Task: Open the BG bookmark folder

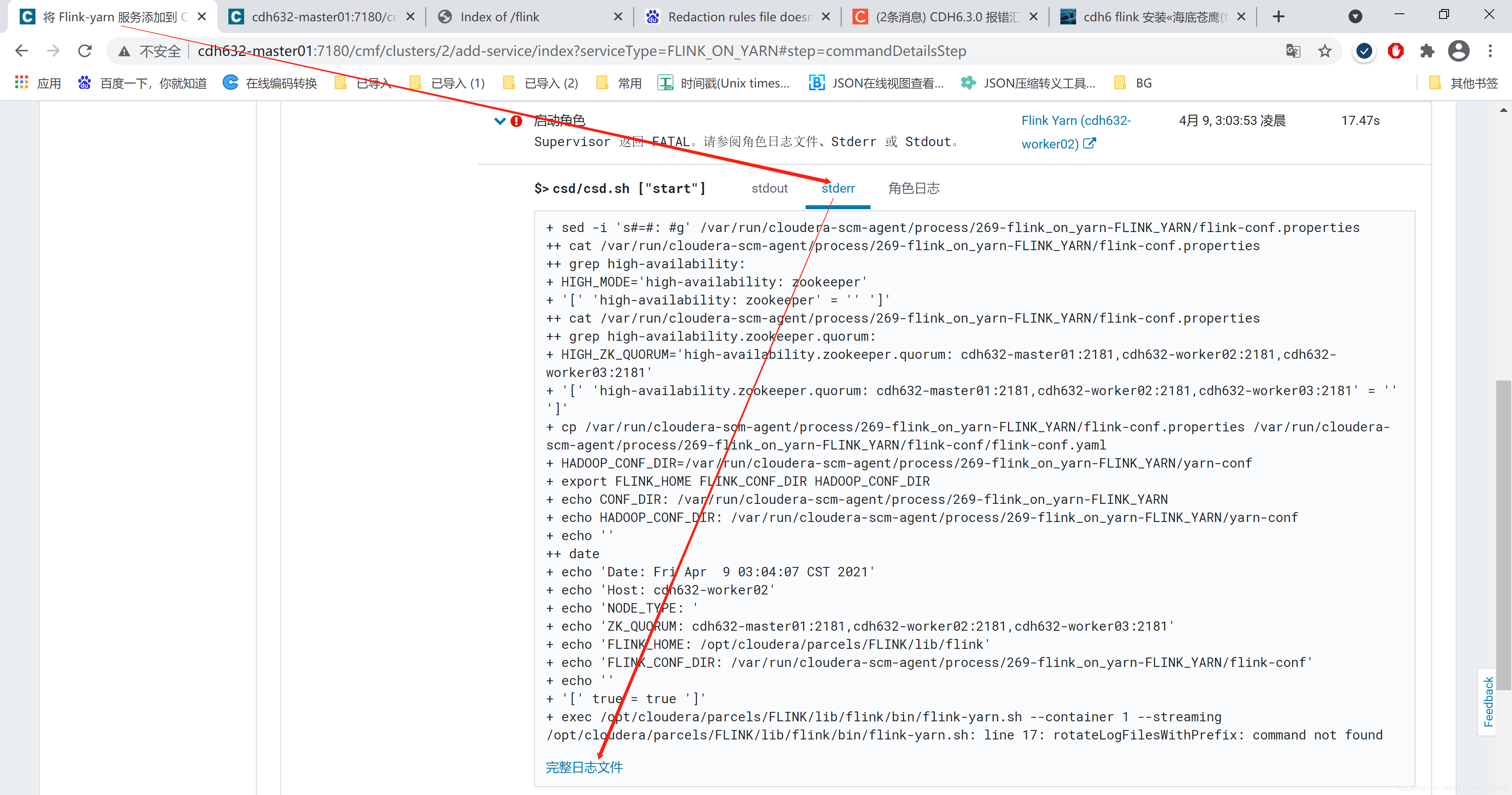Action: (1132, 83)
